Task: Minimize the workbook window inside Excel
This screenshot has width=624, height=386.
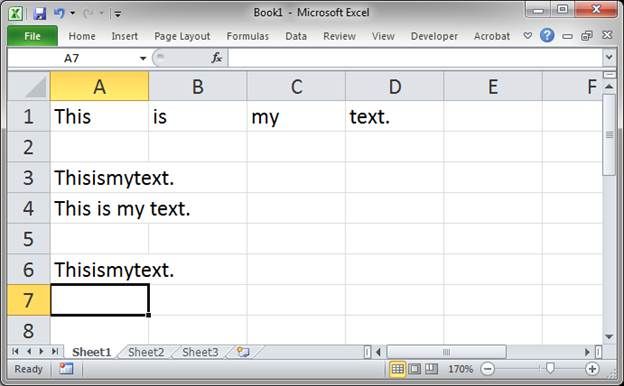Action: coord(567,36)
